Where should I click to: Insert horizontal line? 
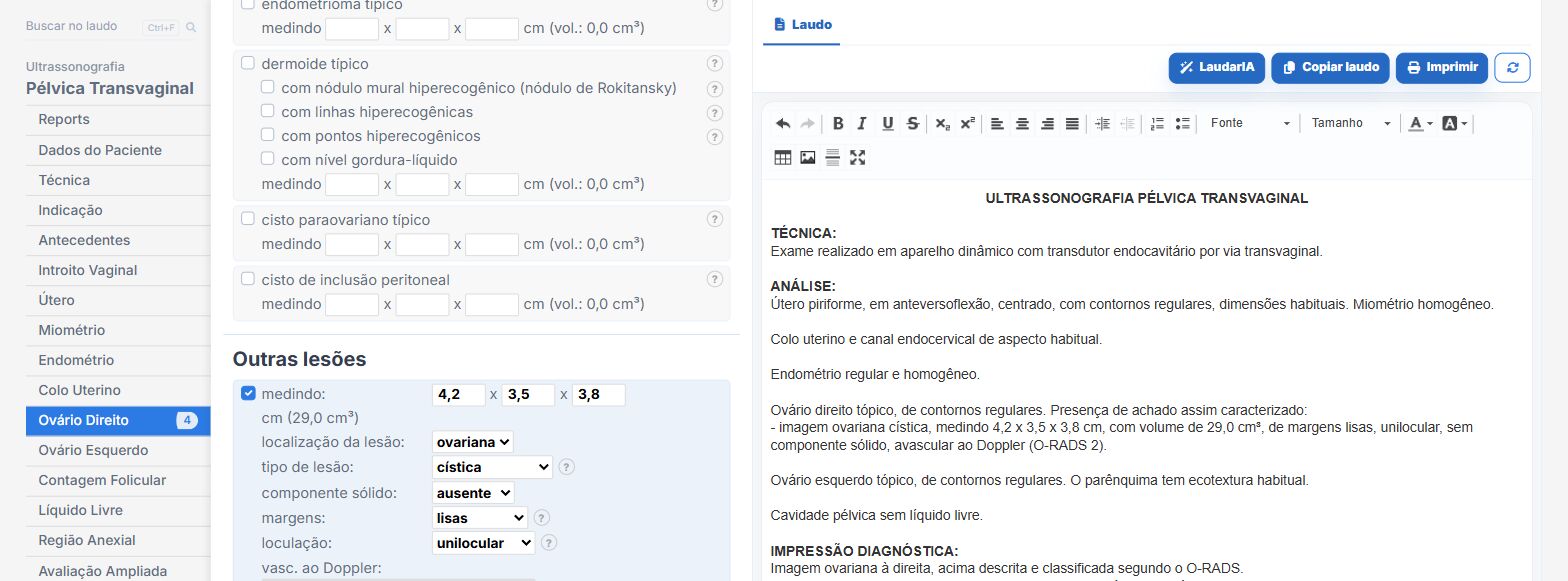pyautogui.click(x=832, y=157)
